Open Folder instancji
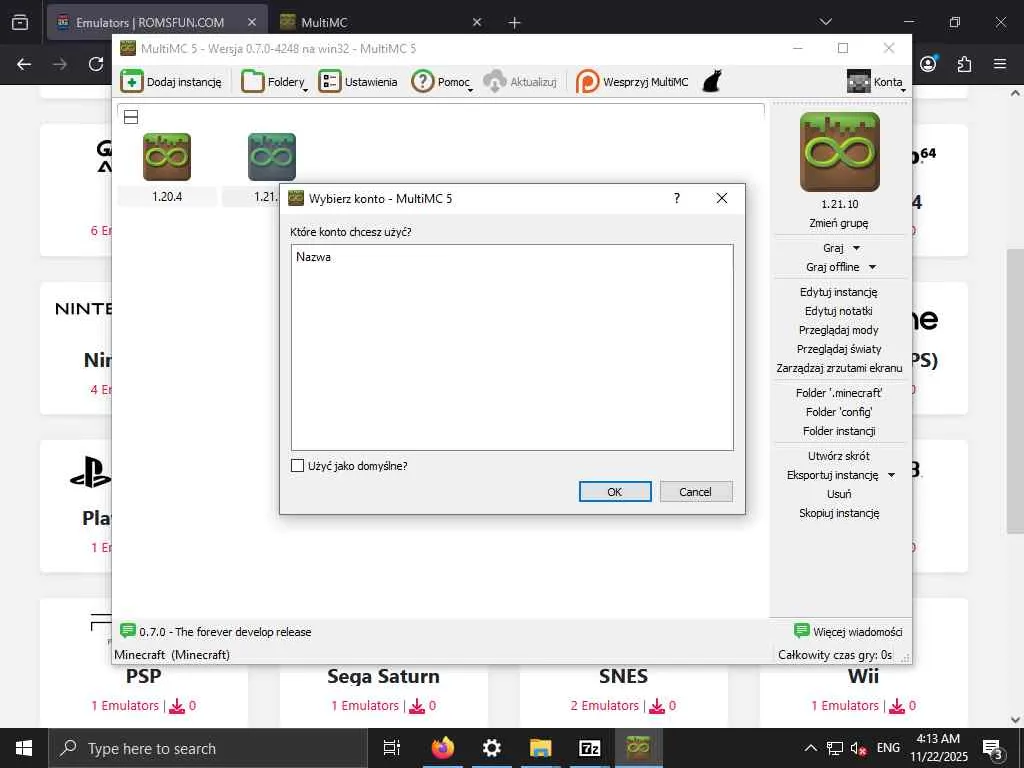The width and height of the screenshot is (1024, 768). (x=839, y=431)
